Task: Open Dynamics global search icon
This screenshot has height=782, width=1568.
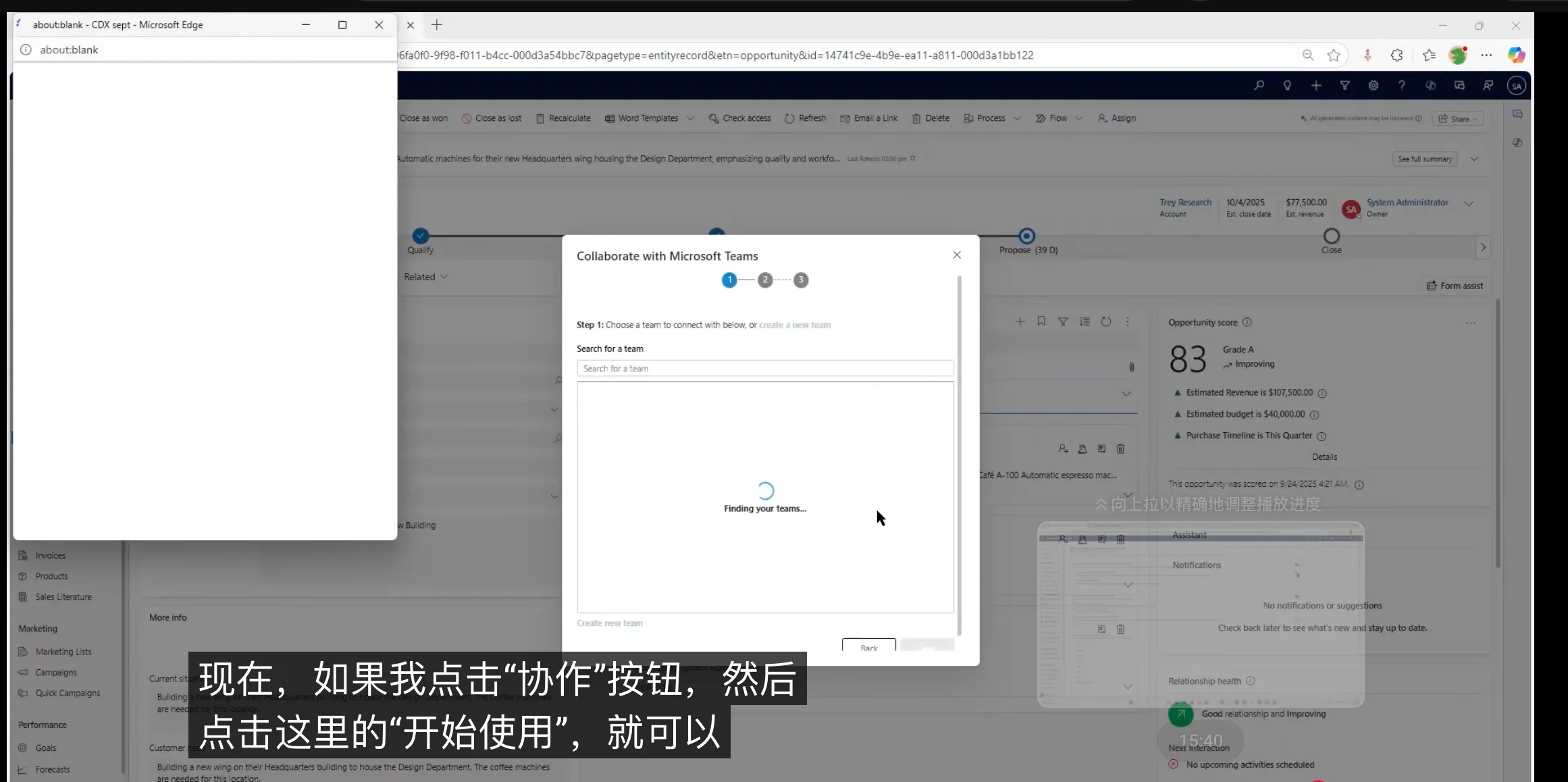Action: tap(1259, 86)
